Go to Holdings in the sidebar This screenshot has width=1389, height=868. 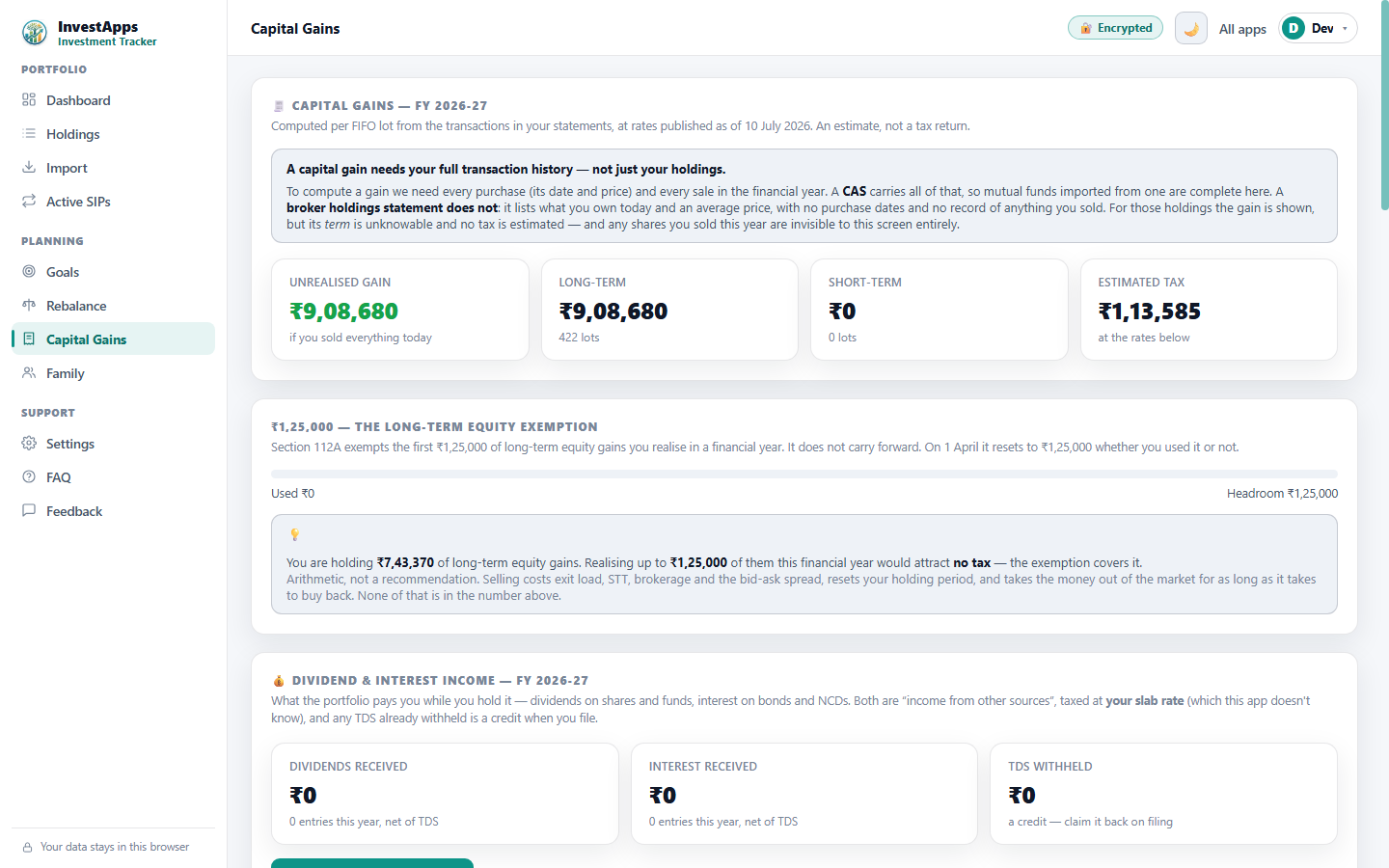tap(113, 134)
